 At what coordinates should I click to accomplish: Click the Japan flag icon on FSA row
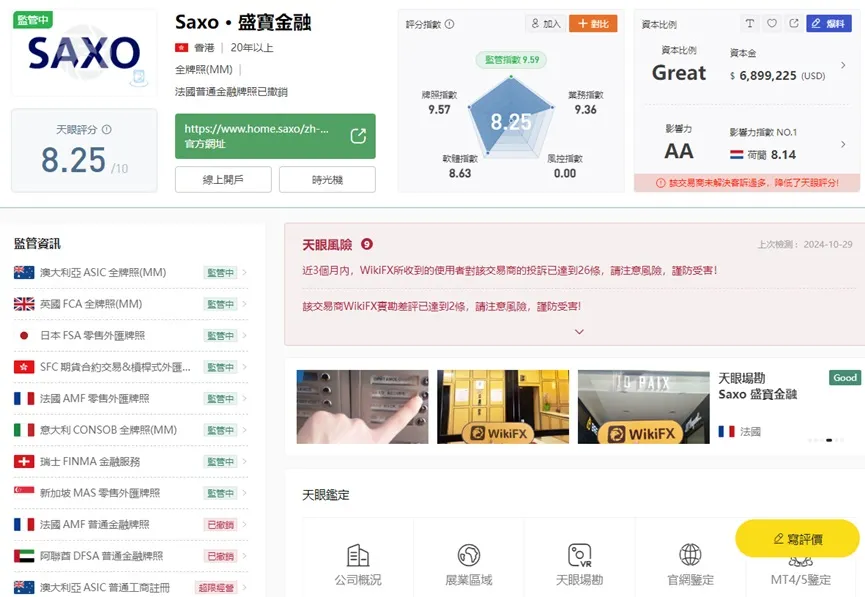coord(24,335)
